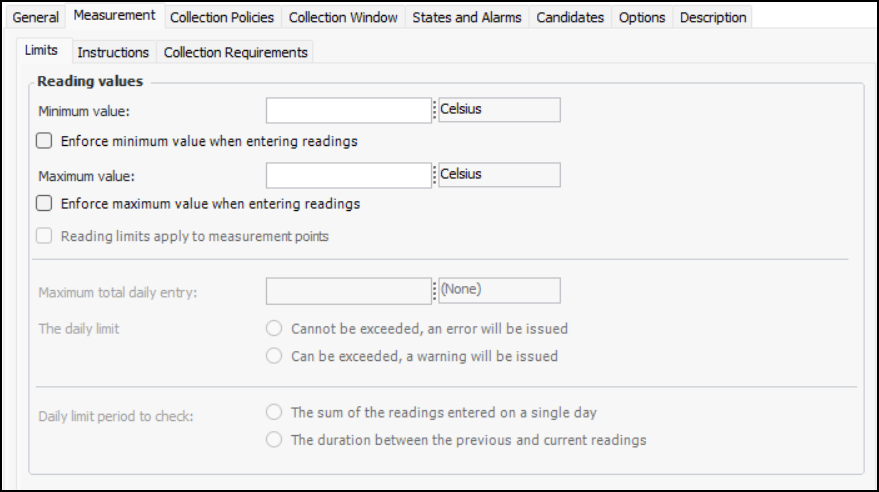The image size is (879, 492).
Task: Open the minimum value Celsius unit selector
Action: (x=498, y=110)
